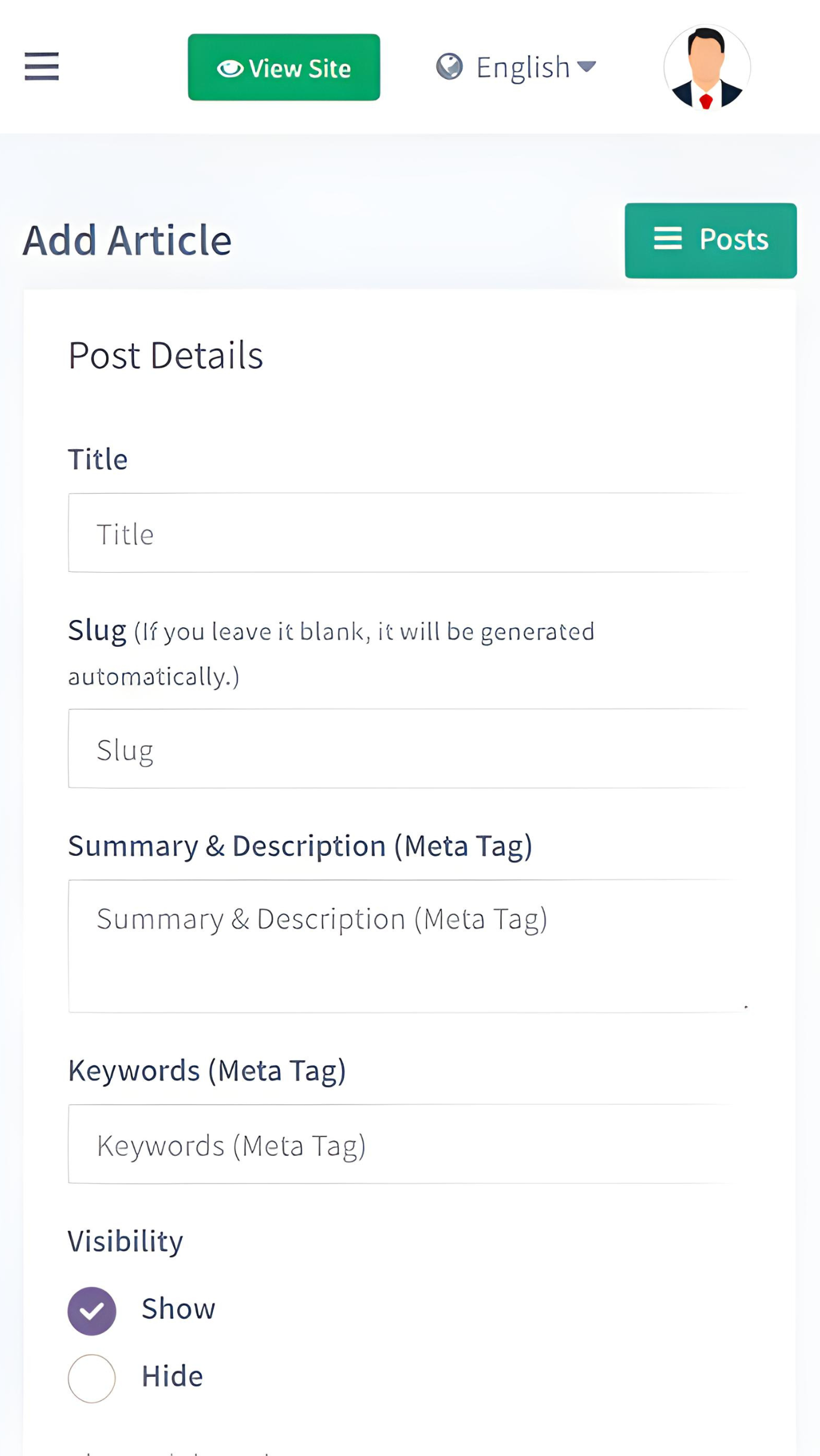Open the user profile avatar
This screenshot has height=1456, width=820.
(x=707, y=67)
